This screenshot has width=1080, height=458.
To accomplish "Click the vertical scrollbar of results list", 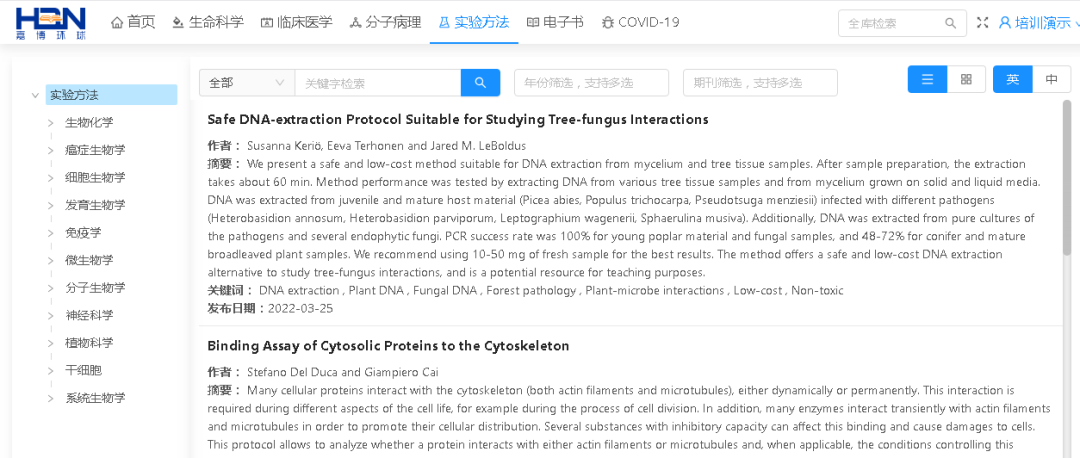I will pyautogui.click(x=1066, y=180).
